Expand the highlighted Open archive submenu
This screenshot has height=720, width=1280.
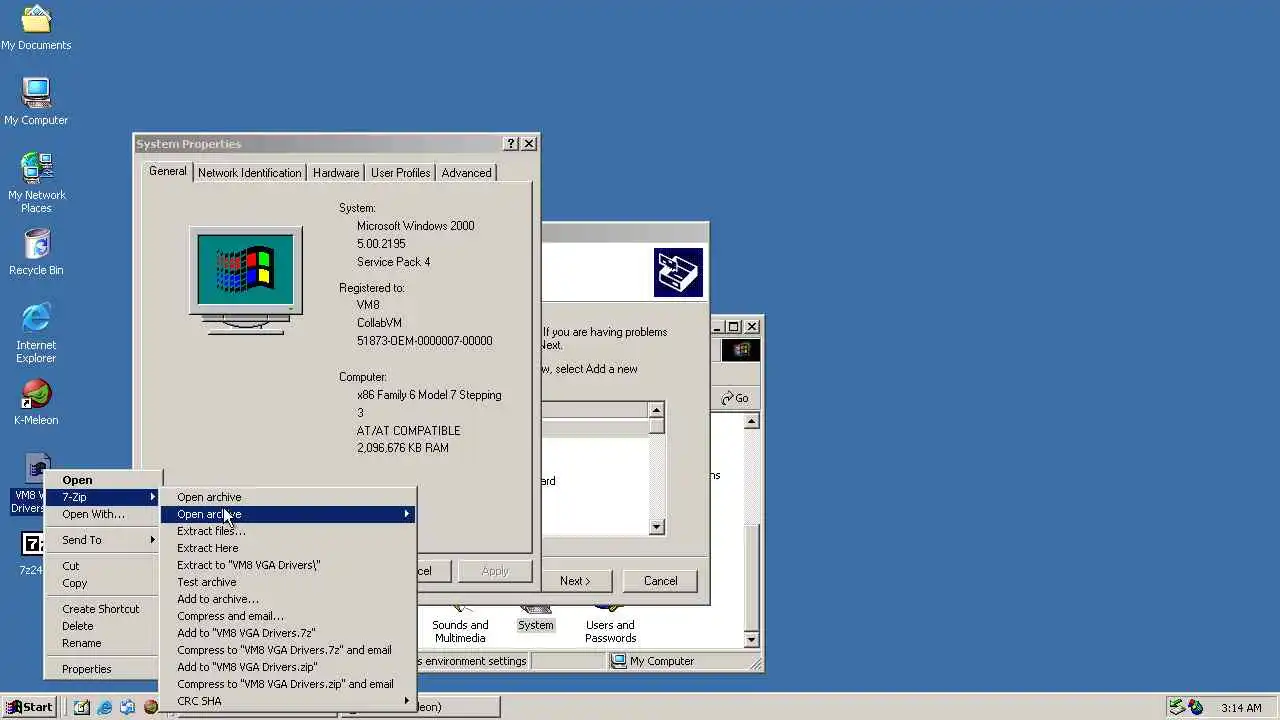tap(288, 514)
